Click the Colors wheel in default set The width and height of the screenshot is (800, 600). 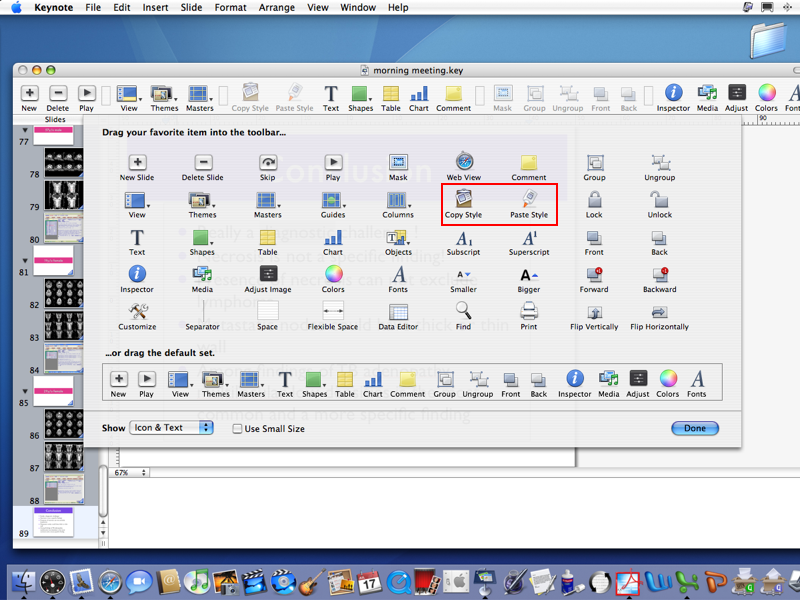pyautogui.click(x=668, y=379)
